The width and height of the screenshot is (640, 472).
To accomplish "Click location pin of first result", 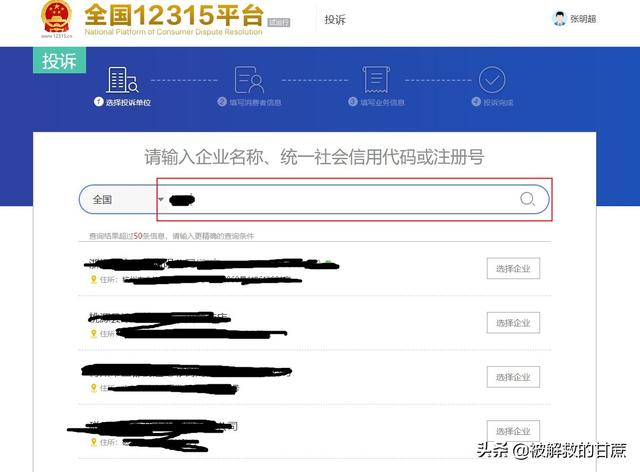I will tap(93, 279).
